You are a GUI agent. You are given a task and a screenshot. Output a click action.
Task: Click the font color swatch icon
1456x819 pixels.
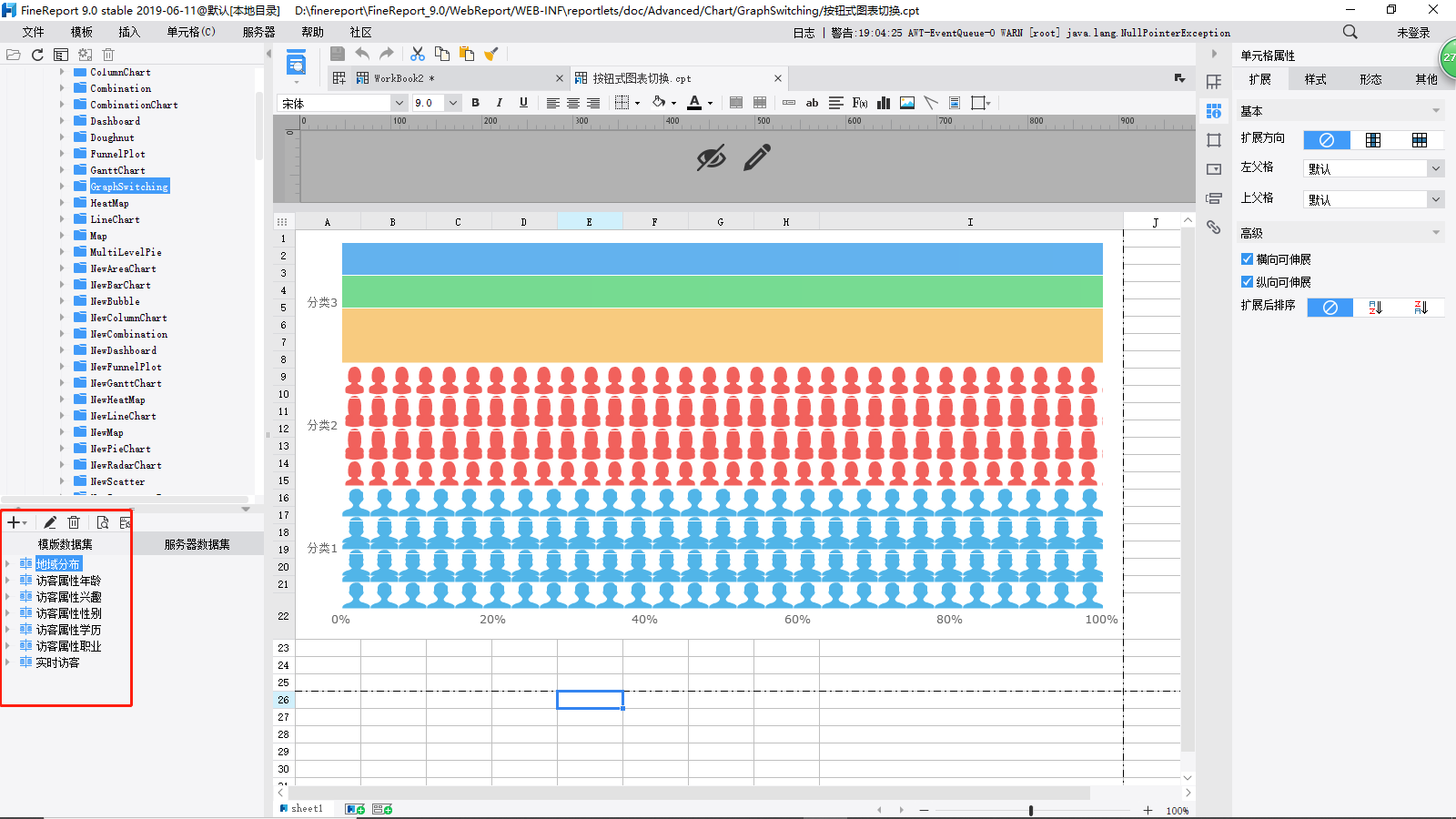click(694, 103)
